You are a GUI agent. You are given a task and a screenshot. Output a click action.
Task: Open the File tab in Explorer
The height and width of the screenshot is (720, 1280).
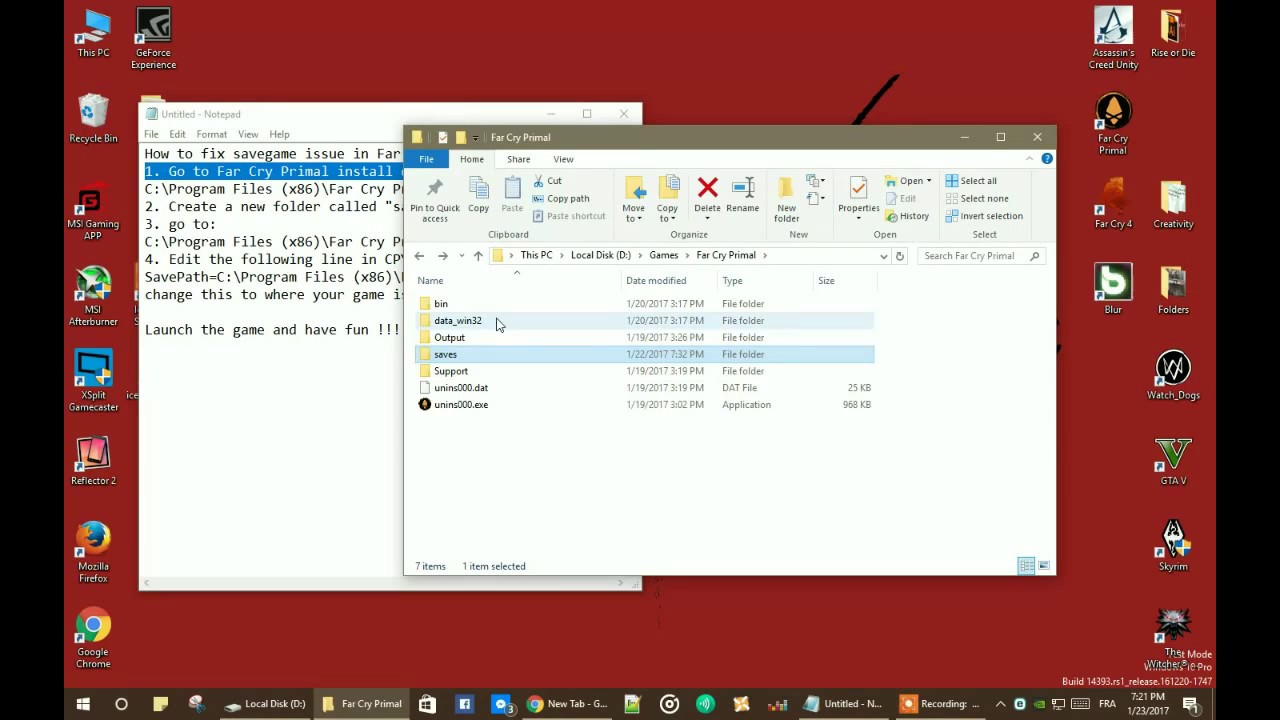pos(426,159)
